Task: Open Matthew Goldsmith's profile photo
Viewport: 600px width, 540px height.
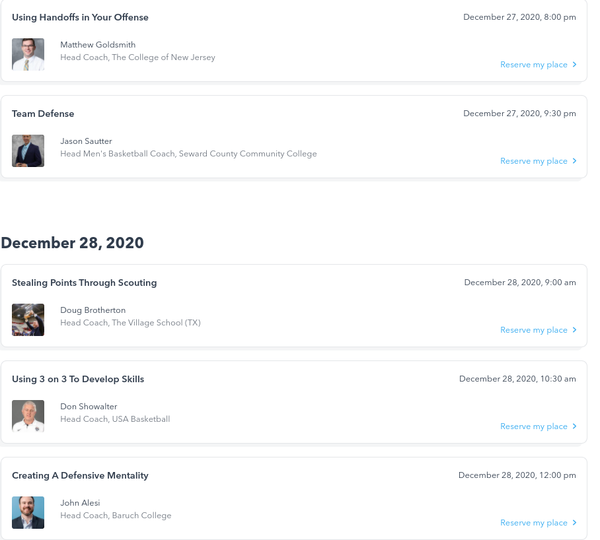Action: [28, 54]
